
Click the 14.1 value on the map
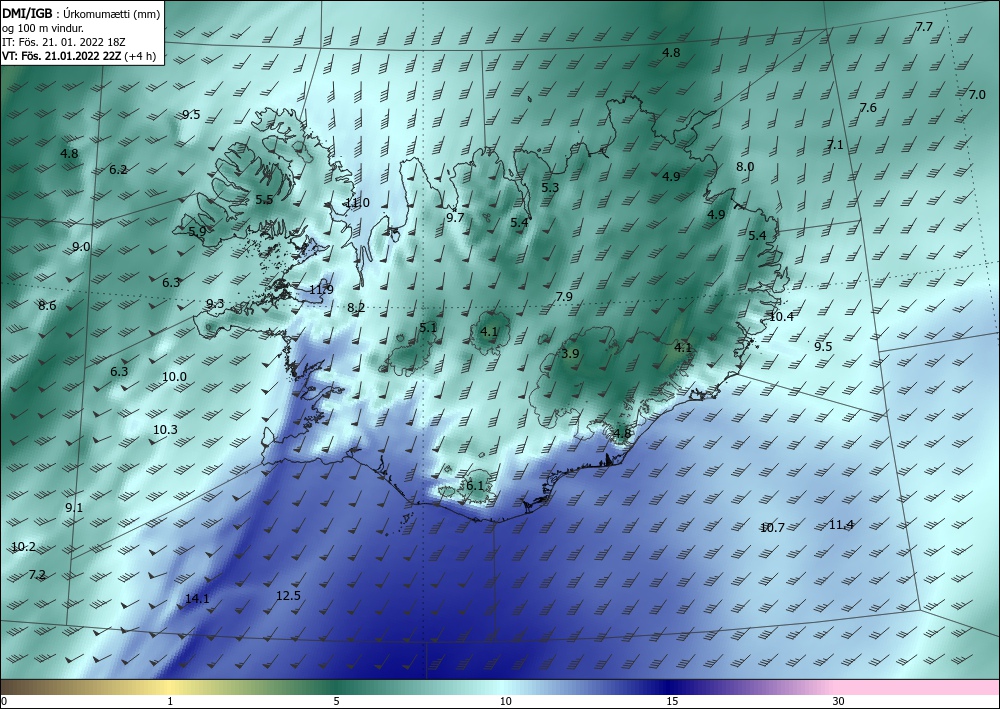click(197, 599)
